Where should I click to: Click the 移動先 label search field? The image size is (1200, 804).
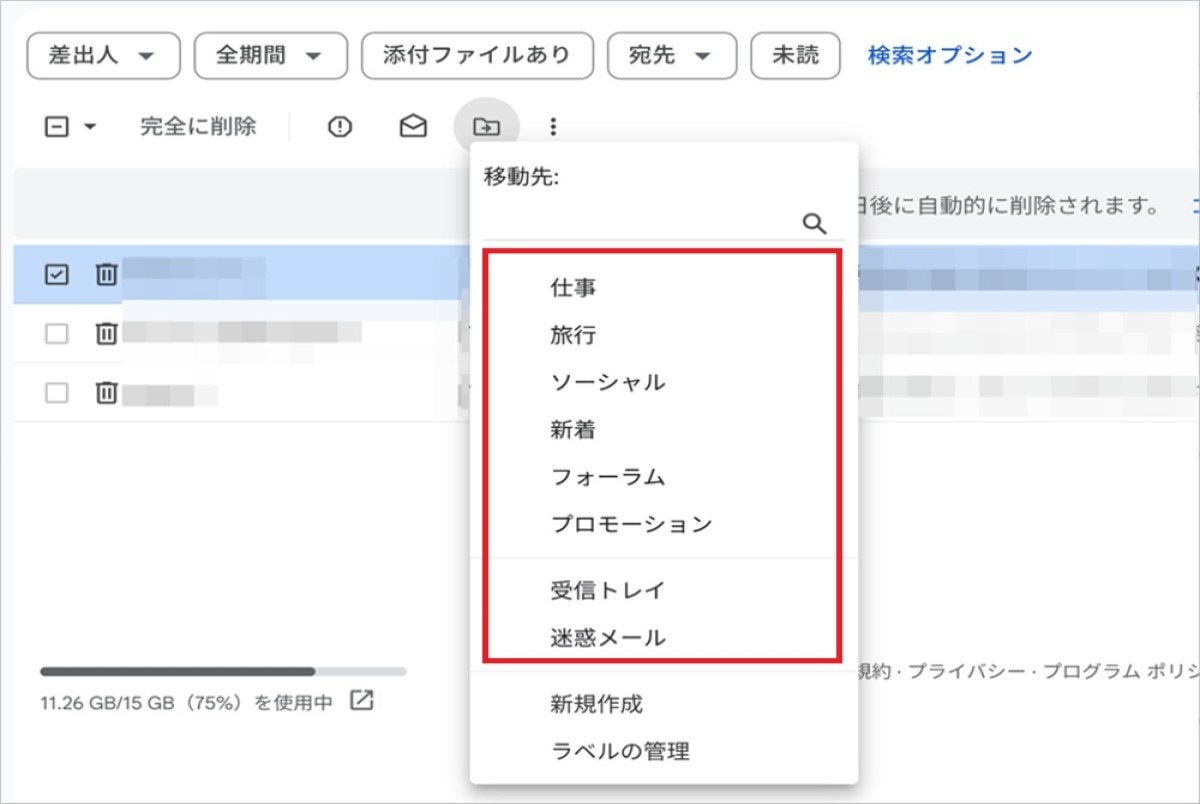click(x=640, y=223)
